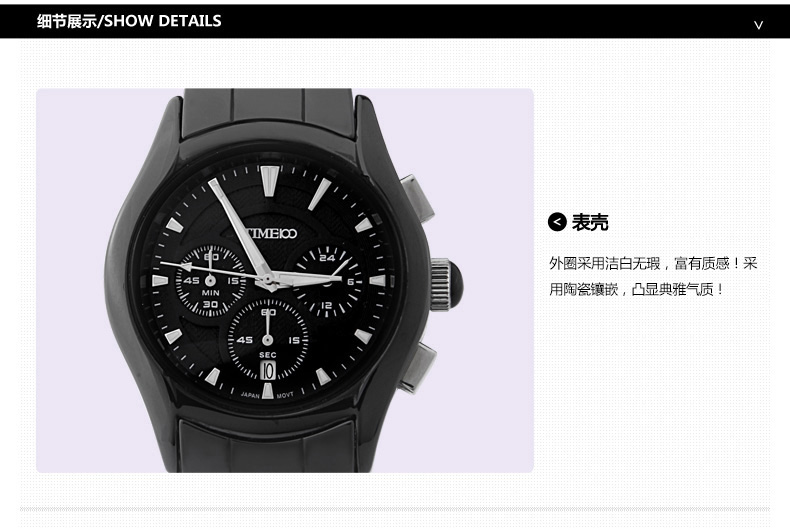Click the lower chronograph pusher button
The height and width of the screenshot is (528, 790).
tap(419, 367)
